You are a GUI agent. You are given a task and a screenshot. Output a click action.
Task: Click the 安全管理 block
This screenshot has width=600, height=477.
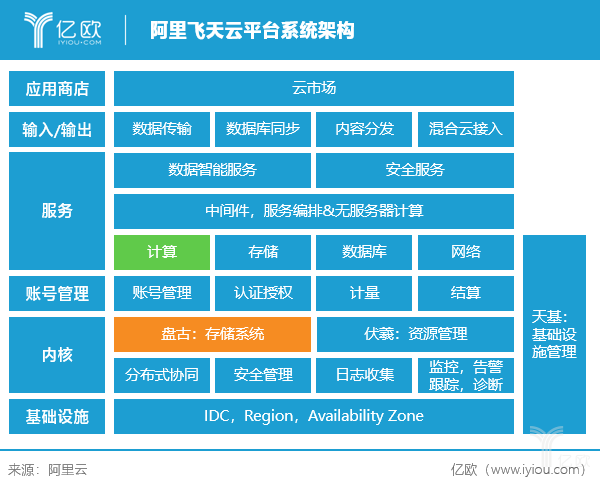tap(263, 375)
